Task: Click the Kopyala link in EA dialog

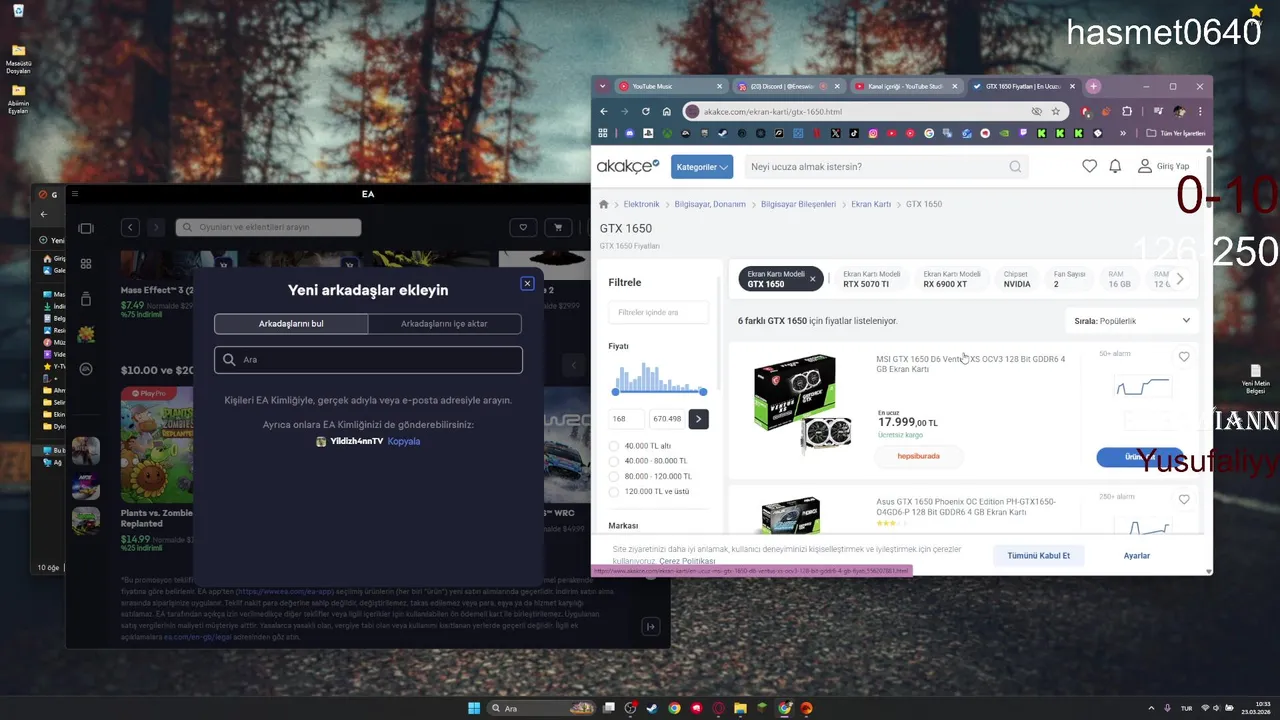Action: point(404,441)
